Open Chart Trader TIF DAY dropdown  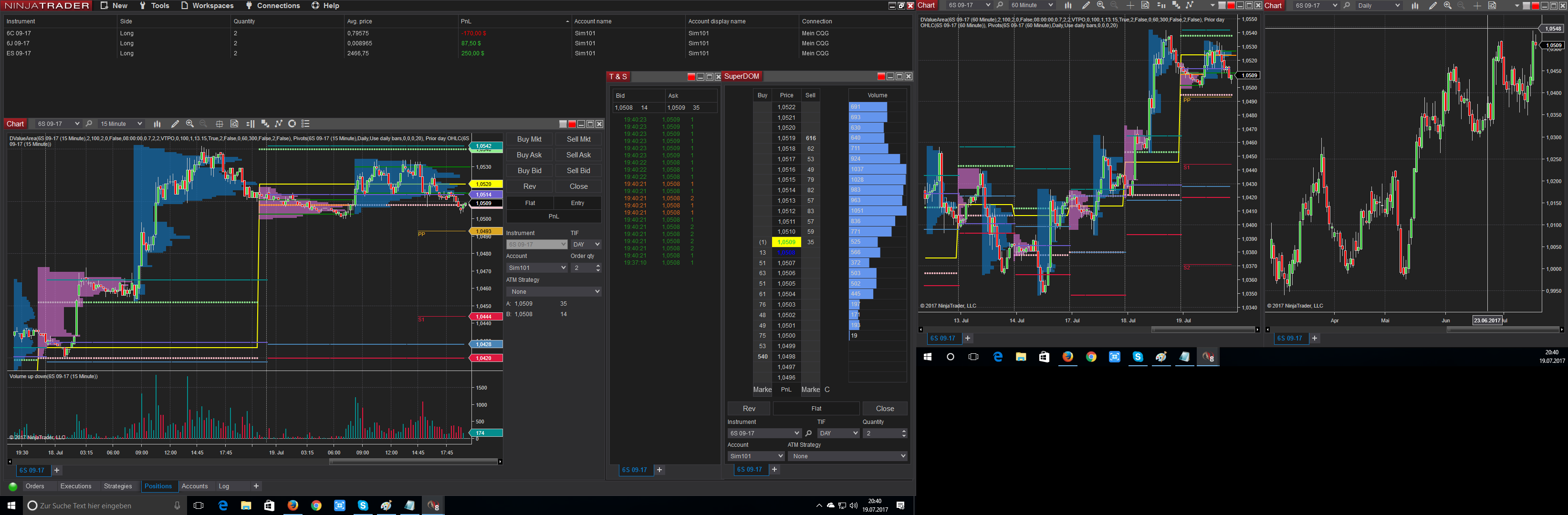pos(586,245)
